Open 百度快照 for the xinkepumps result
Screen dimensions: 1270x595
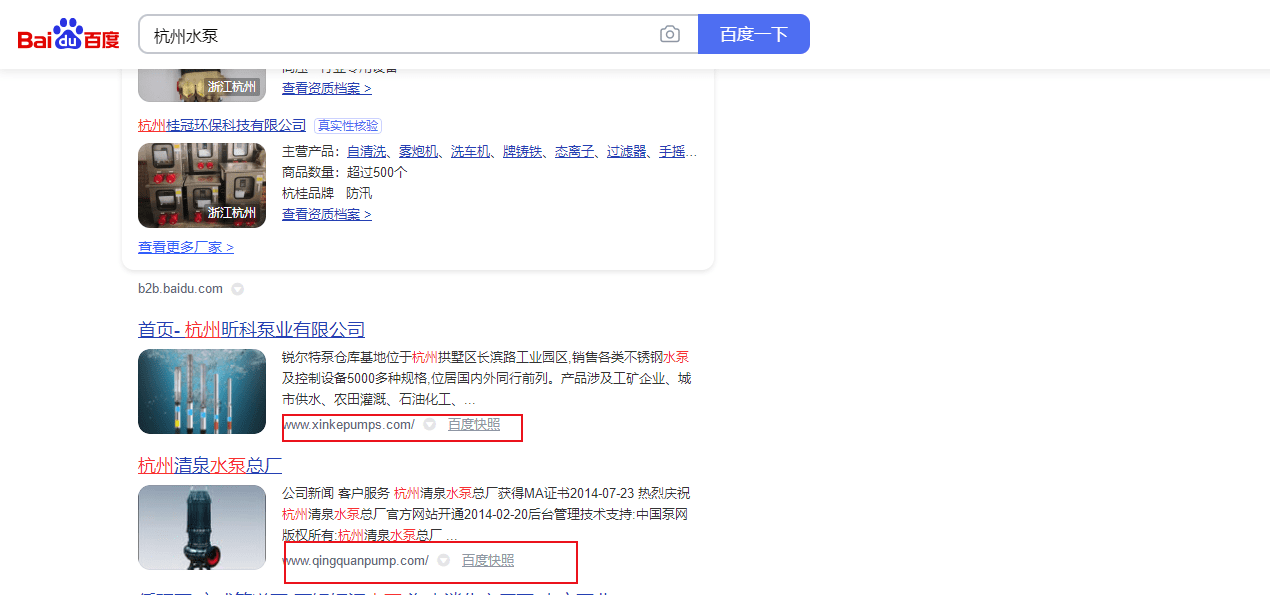(x=474, y=425)
